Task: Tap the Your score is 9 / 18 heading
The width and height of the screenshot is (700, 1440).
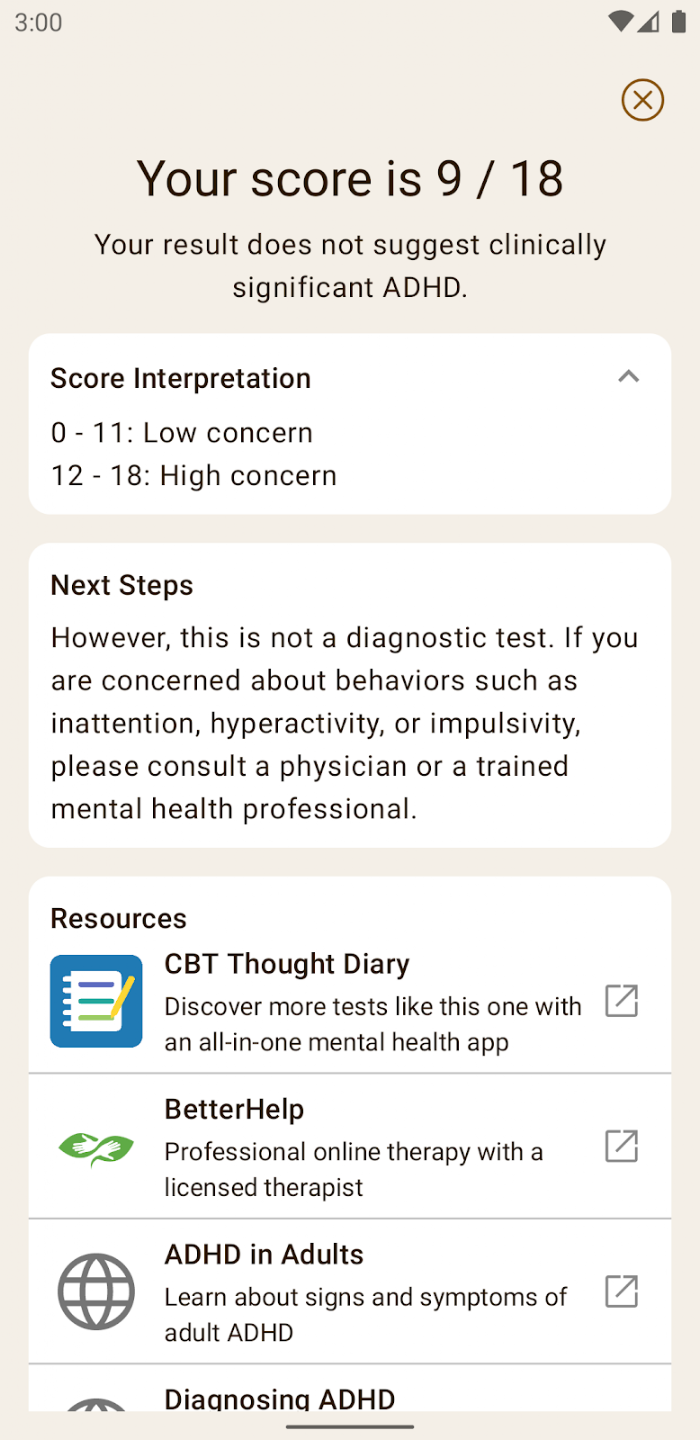Action: coord(350,179)
